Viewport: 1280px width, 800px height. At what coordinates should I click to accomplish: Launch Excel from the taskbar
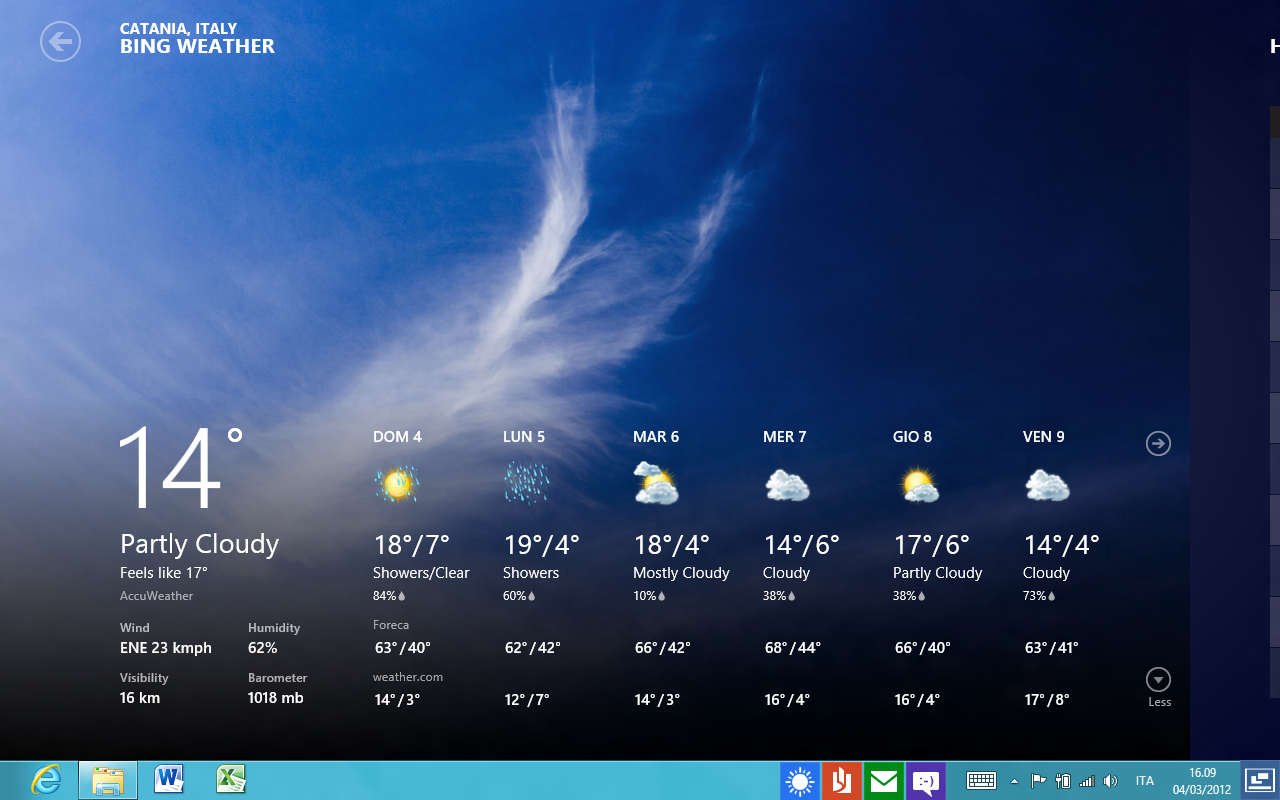[231, 779]
